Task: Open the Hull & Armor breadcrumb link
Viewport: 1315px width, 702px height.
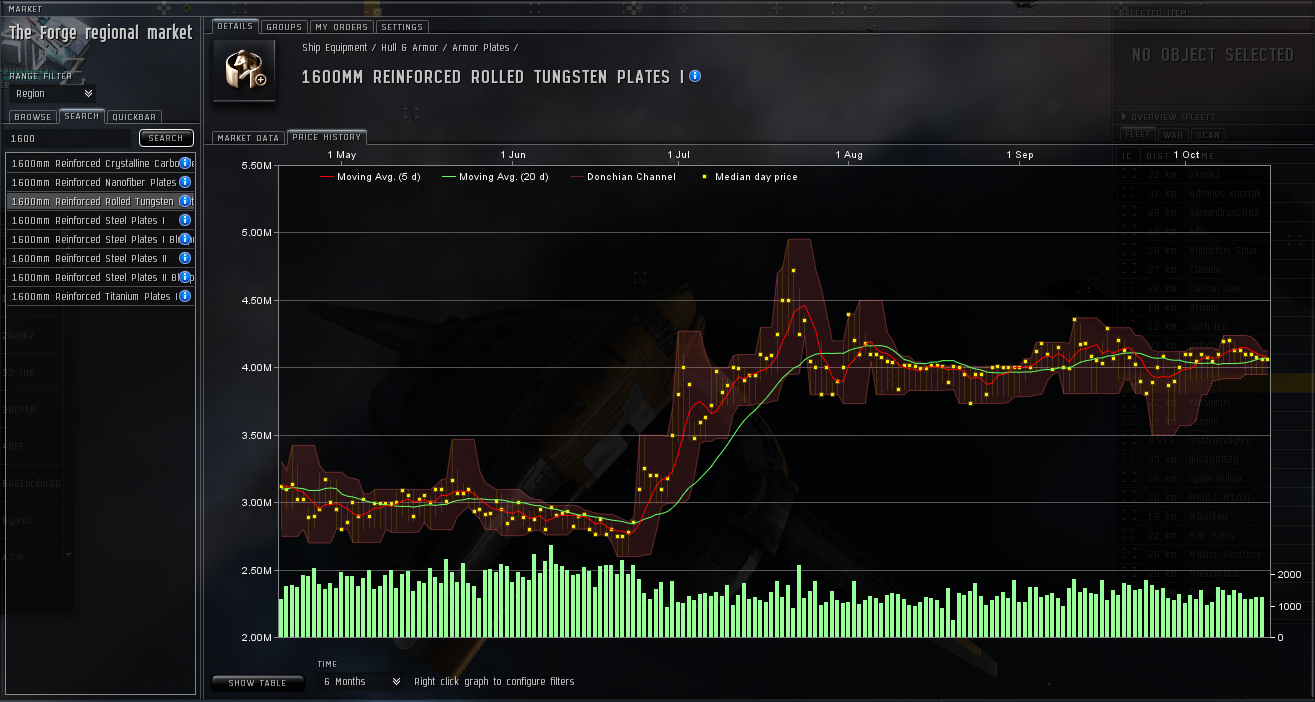Action: [411, 47]
